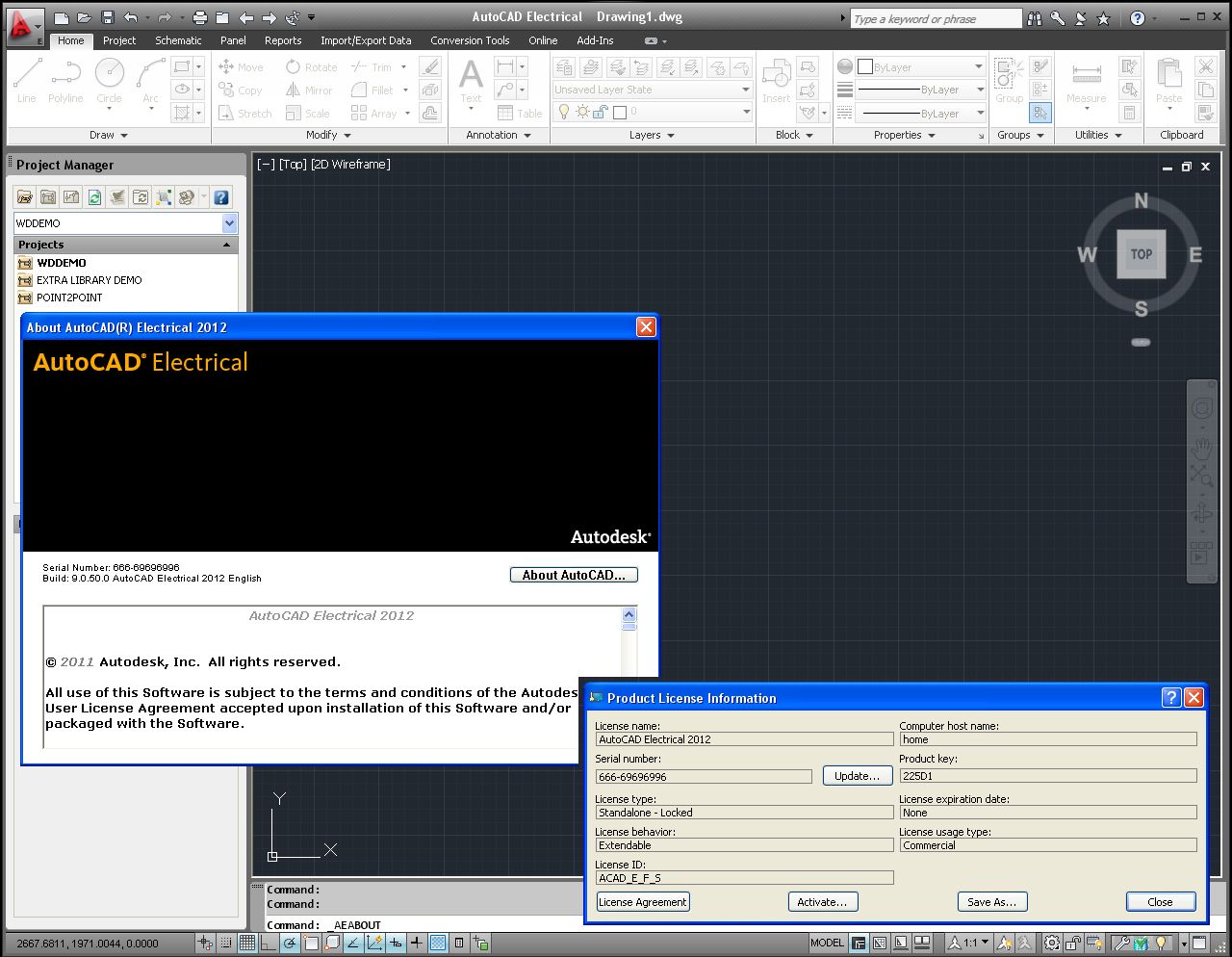The height and width of the screenshot is (957, 1232).
Task: Click the Copy tool in Modify panel
Action: pos(241,91)
